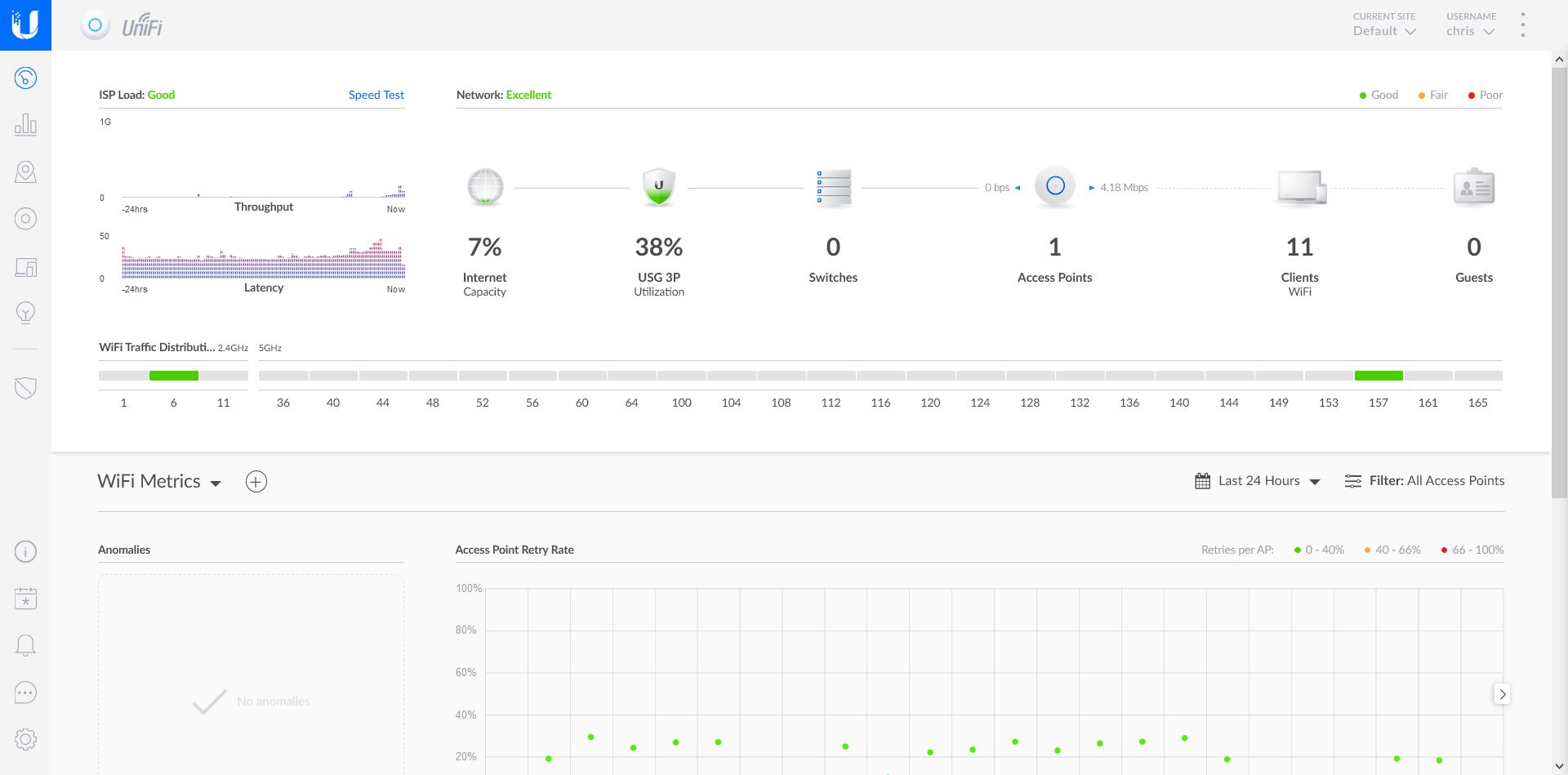Open the Alerts bell icon
The height and width of the screenshot is (775, 1568).
click(x=25, y=644)
